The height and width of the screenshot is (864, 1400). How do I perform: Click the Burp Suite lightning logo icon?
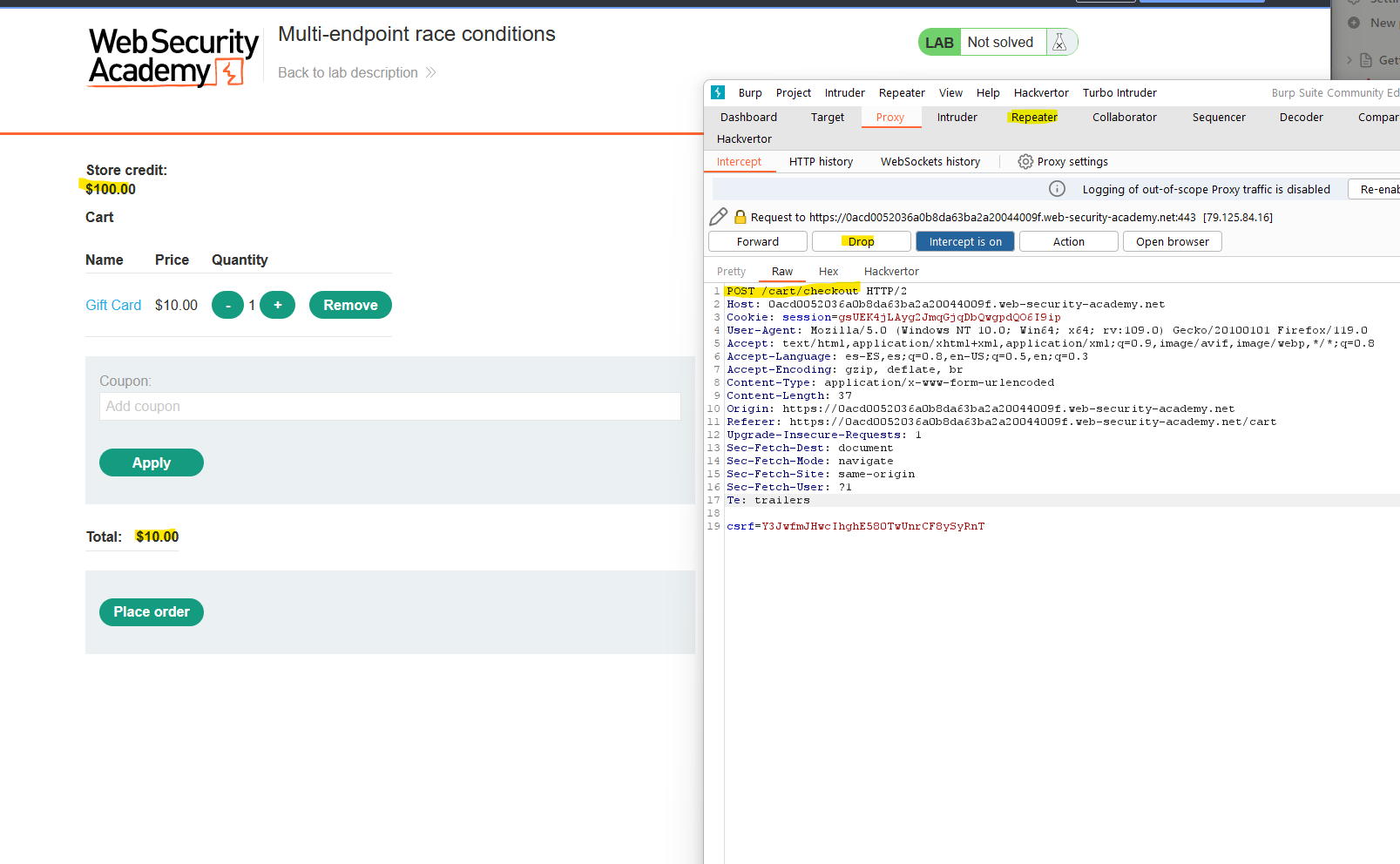pyautogui.click(x=718, y=92)
